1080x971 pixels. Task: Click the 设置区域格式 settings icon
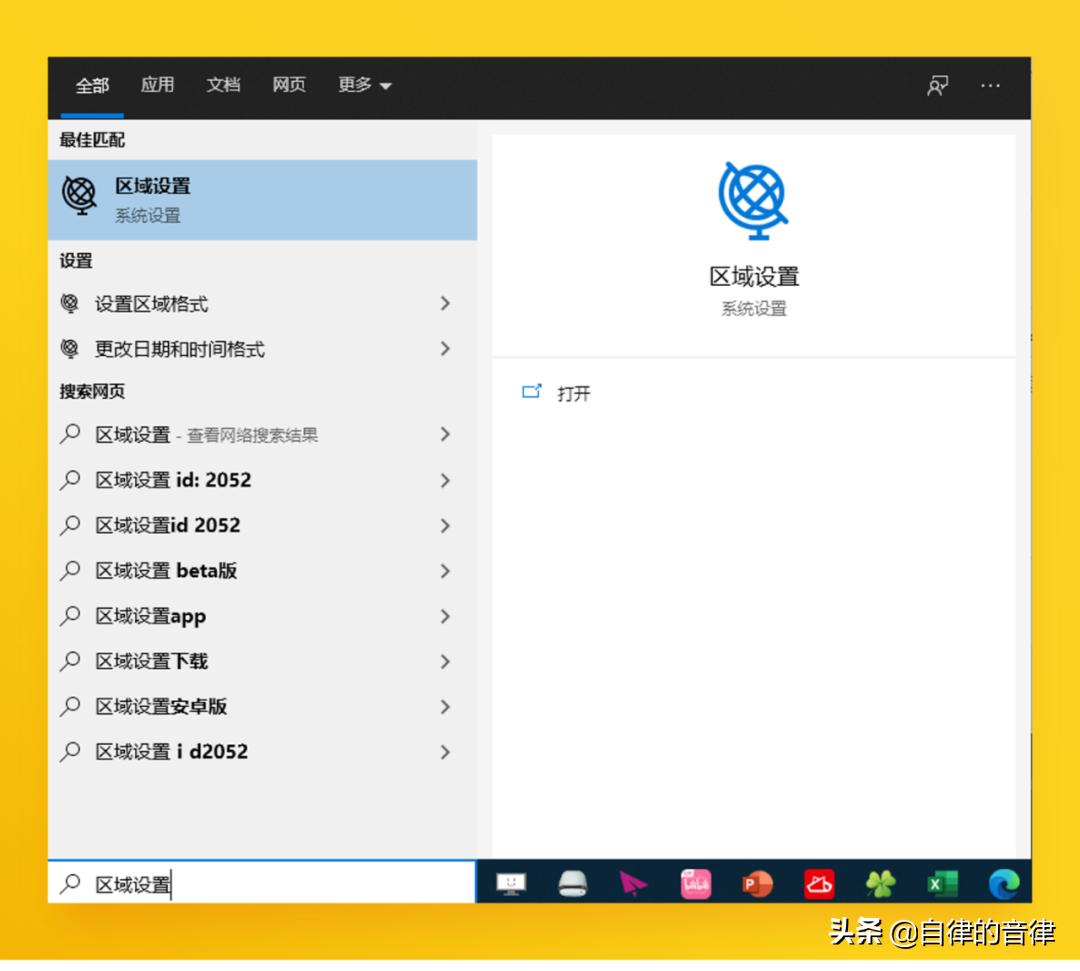[x=70, y=304]
